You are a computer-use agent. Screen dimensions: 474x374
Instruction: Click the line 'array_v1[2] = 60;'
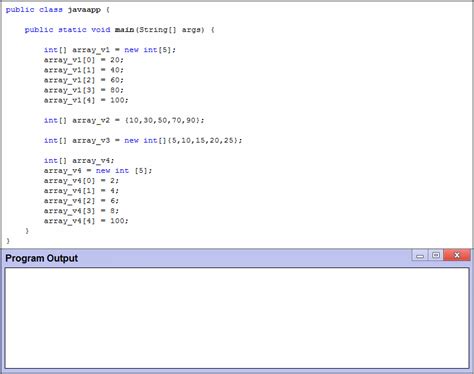pos(84,80)
